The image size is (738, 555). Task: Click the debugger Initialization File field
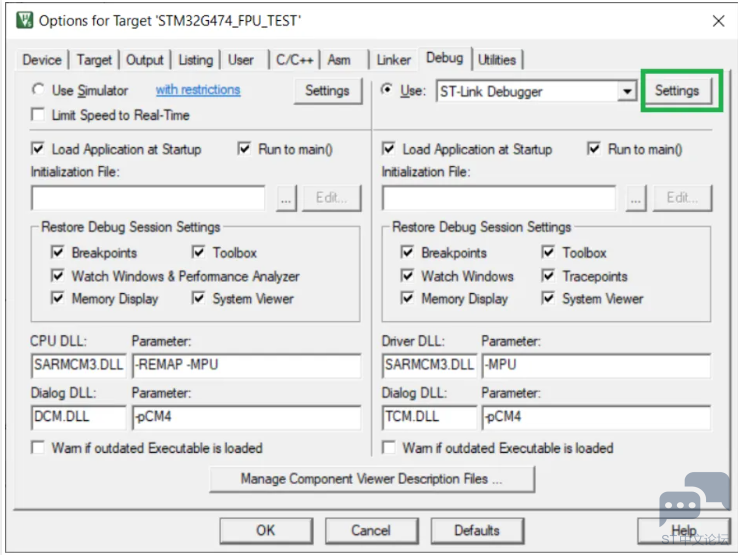coord(499,198)
